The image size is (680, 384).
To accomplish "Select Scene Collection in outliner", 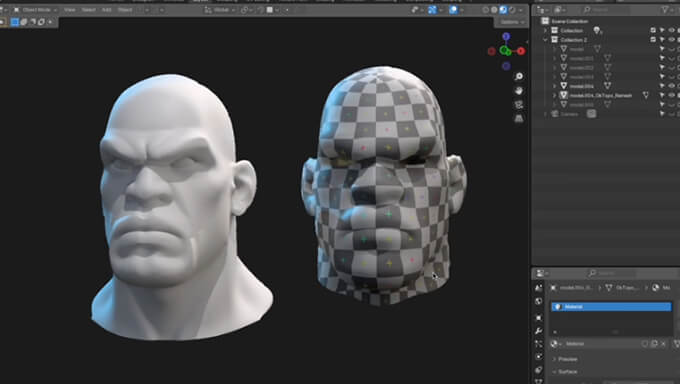I will [x=569, y=21].
